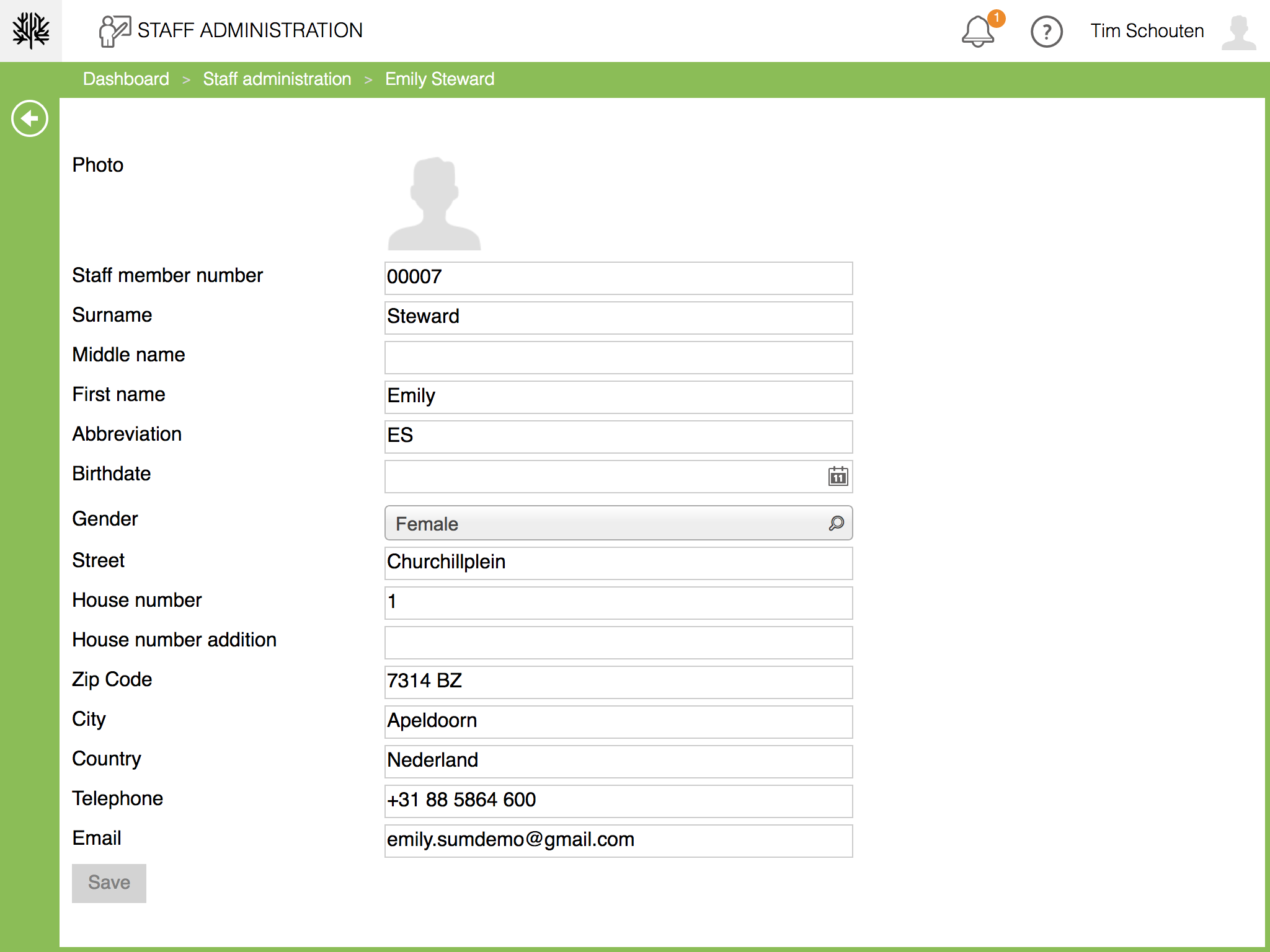Click the Tim Schouten username text
This screenshot has height=952, width=1270.
coord(1147,30)
